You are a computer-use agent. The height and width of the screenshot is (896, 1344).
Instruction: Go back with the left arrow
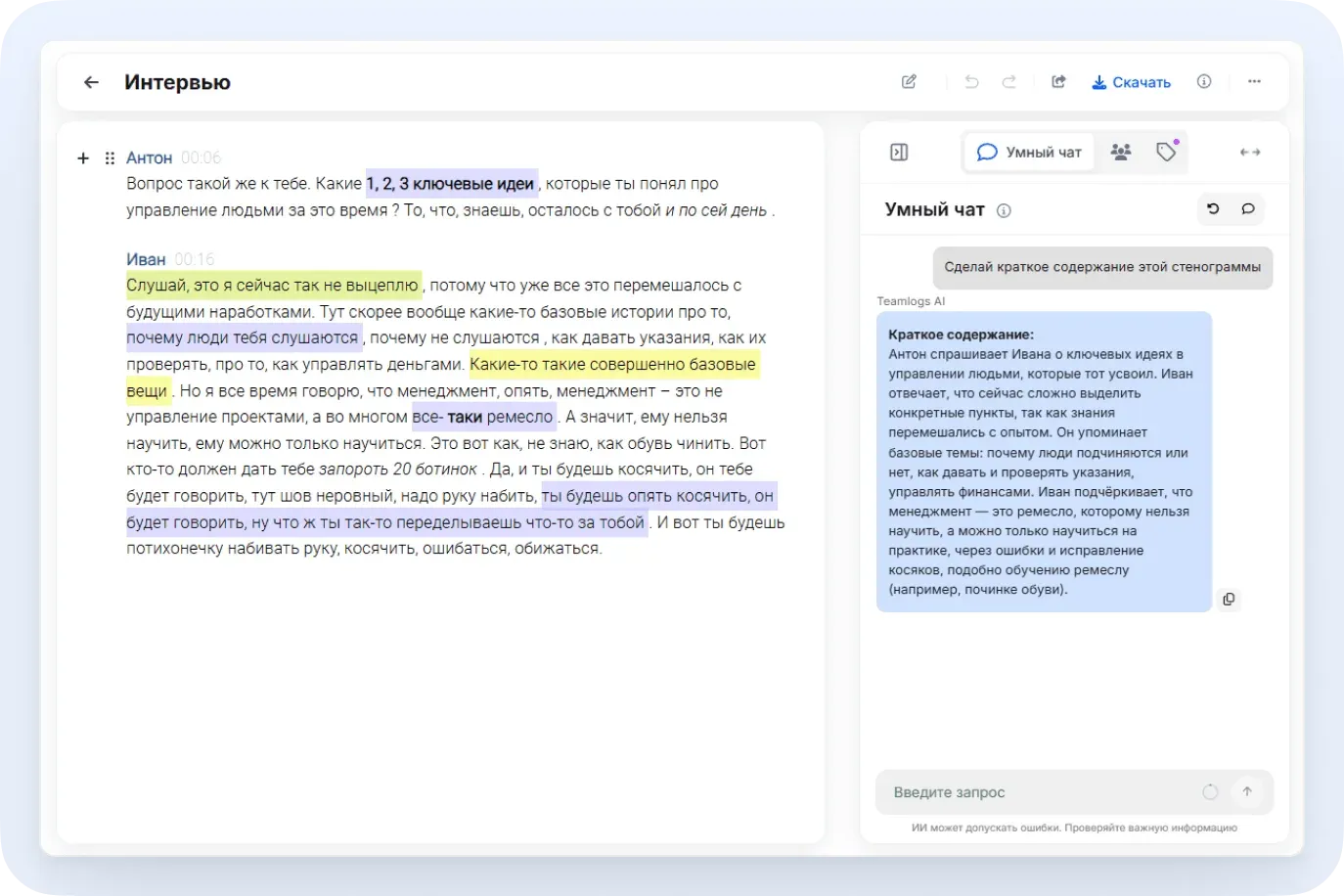tap(91, 82)
